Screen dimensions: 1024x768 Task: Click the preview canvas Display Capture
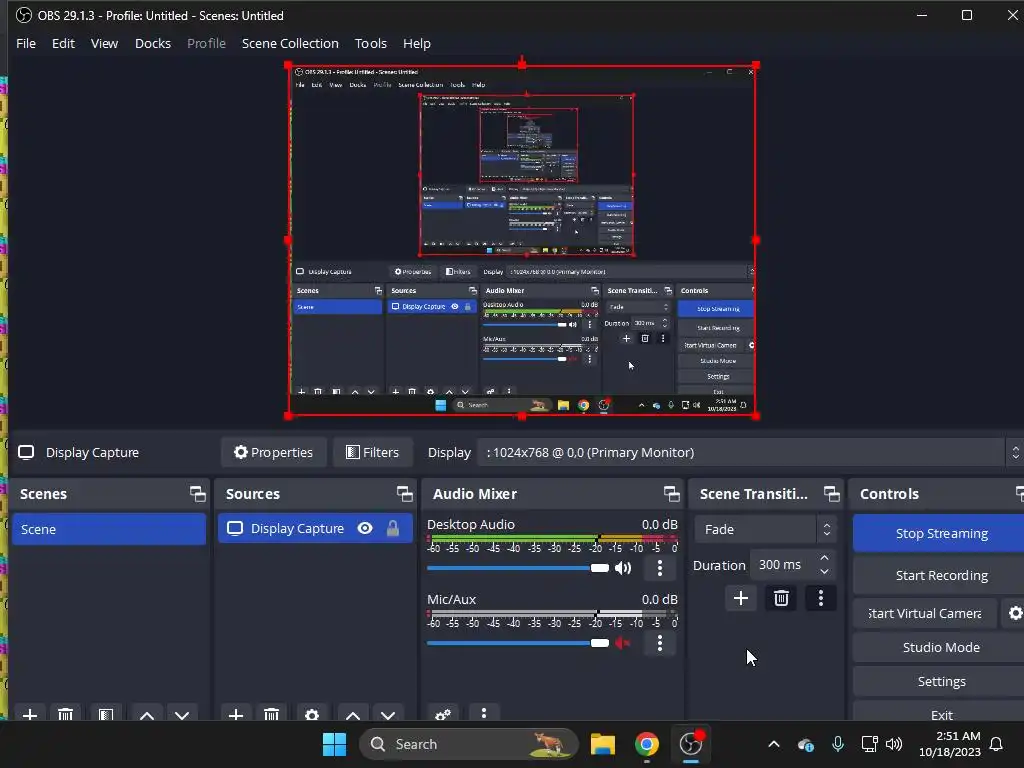[x=522, y=240]
